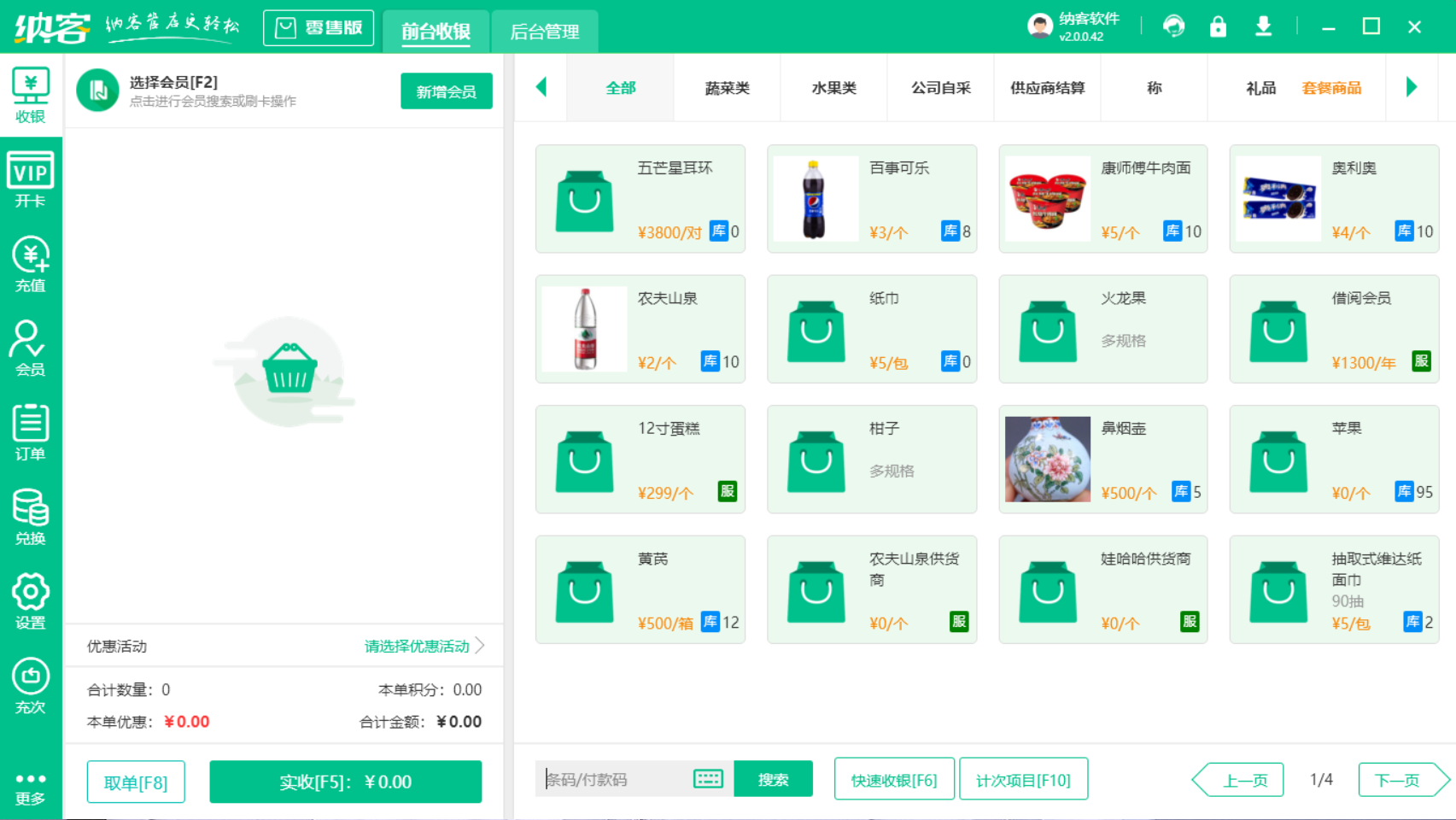Click 新增会员 to add a member
The height and width of the screenshot is (820, 1456).
pyautogui.click(x=446, y=91)
